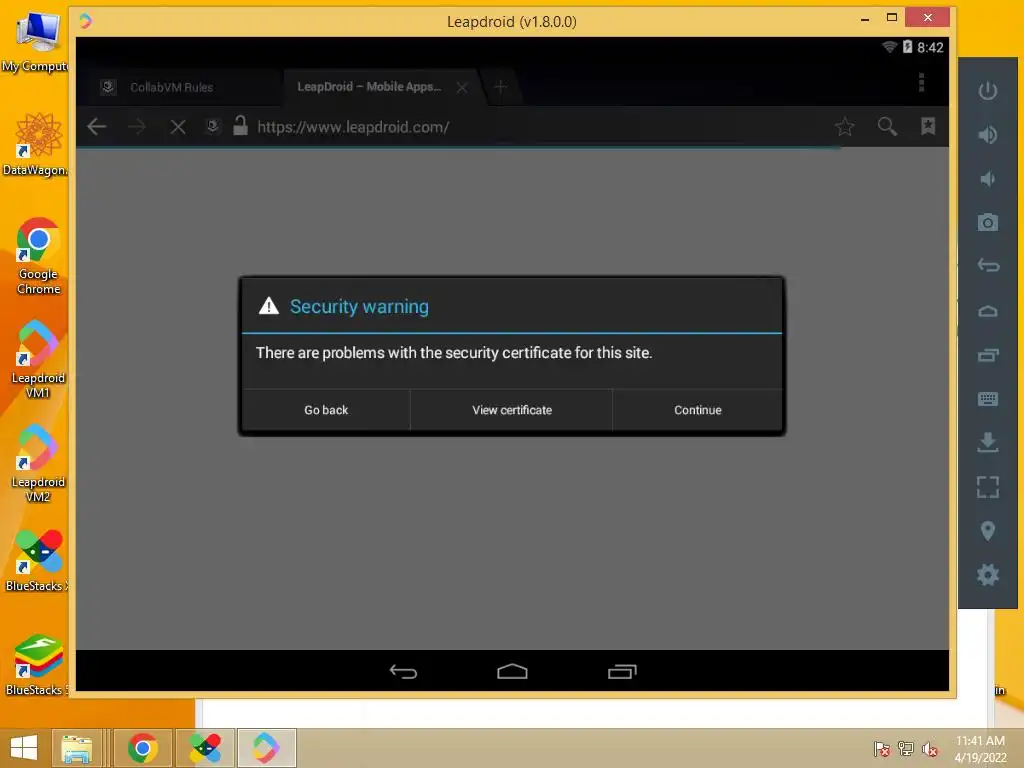This screenshot has height=768, width=1024.
Task: Open the green BlueStacks desktop shortcut
Action: point(37,665)
